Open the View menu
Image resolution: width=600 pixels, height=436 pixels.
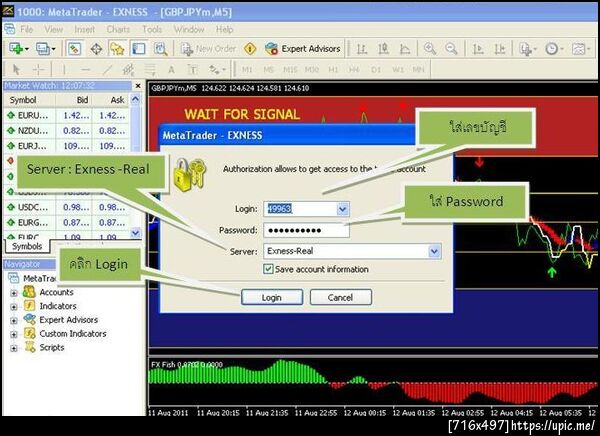(x=54, y=29)
